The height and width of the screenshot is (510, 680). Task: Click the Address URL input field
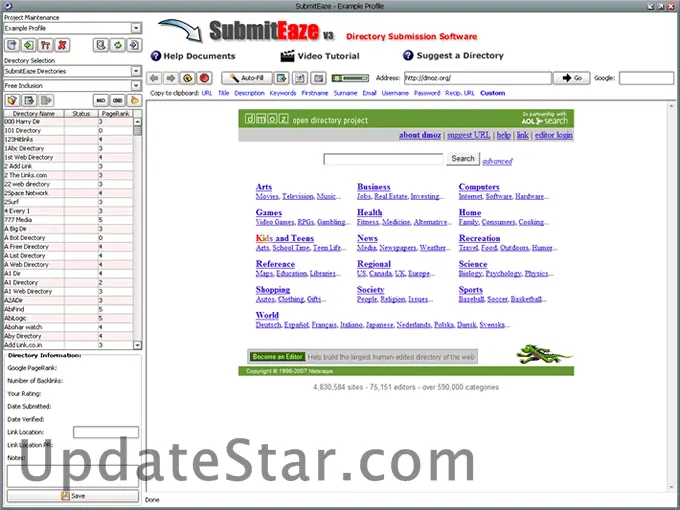(x=478, y=78)
